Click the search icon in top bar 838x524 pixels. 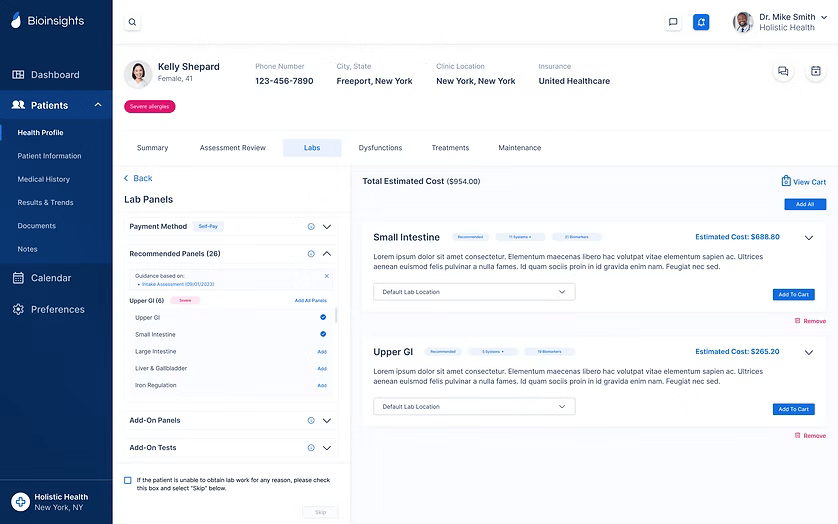[x=132, y=22]
